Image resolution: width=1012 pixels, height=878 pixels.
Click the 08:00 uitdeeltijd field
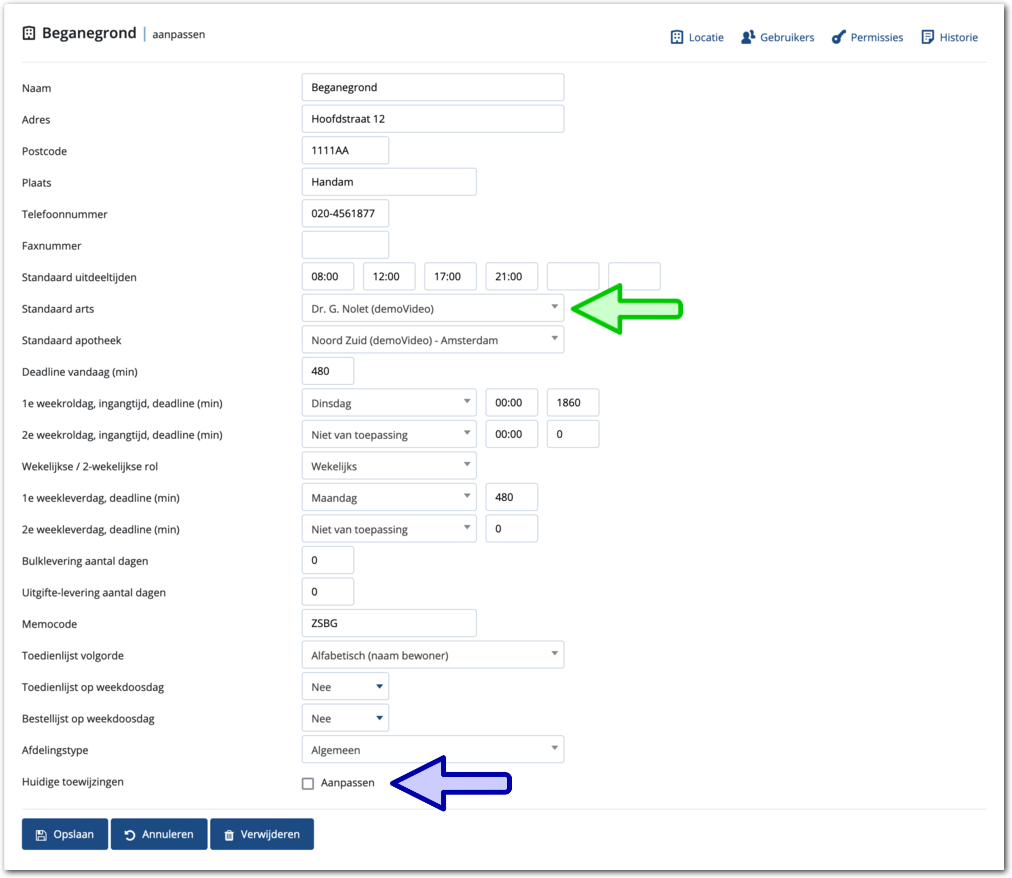click(327, 277)
